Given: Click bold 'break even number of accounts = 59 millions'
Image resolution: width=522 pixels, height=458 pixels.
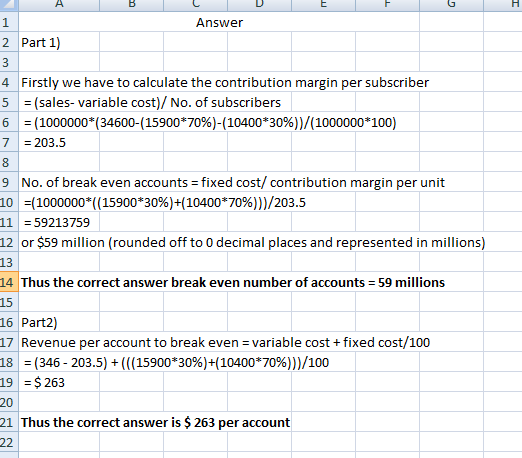Looking at the screenshot, I should [x=308, y=282].
